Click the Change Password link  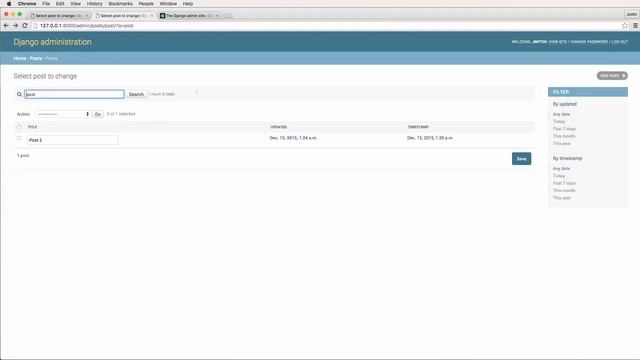589,42
